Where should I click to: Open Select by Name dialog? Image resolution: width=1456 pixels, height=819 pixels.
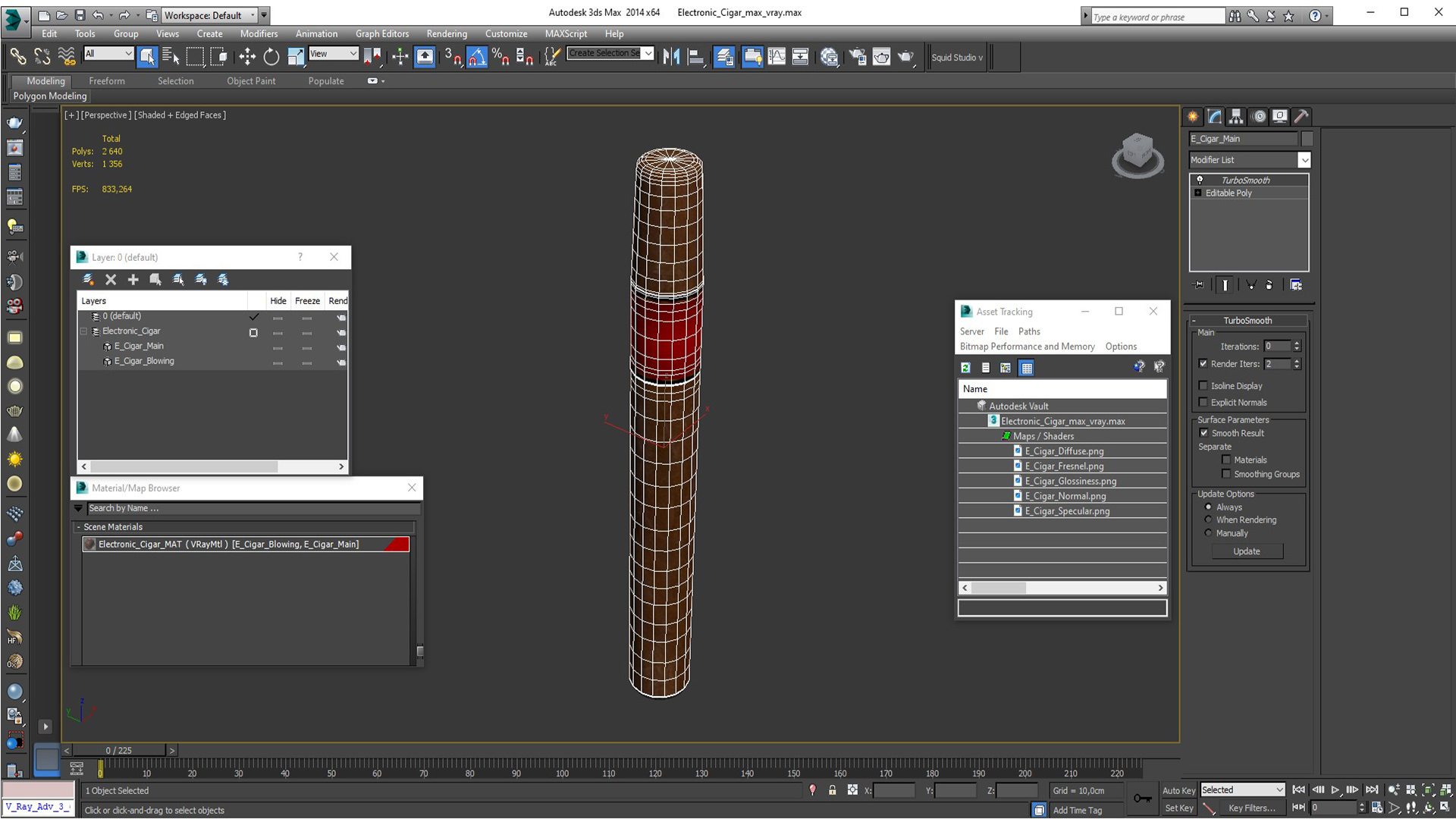tap(171, 57)
